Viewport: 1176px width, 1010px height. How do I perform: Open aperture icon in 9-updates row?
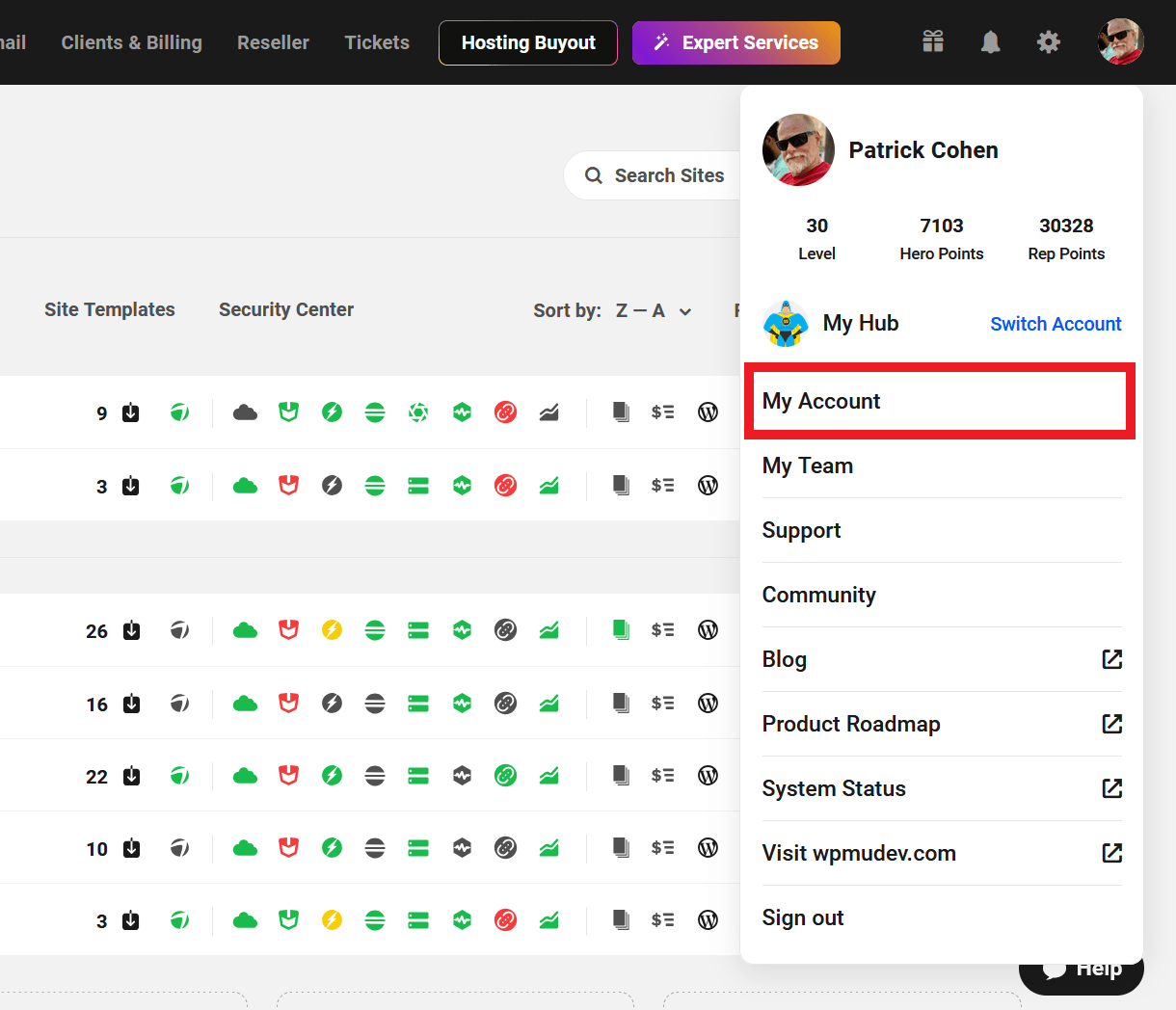click(417, 412)
